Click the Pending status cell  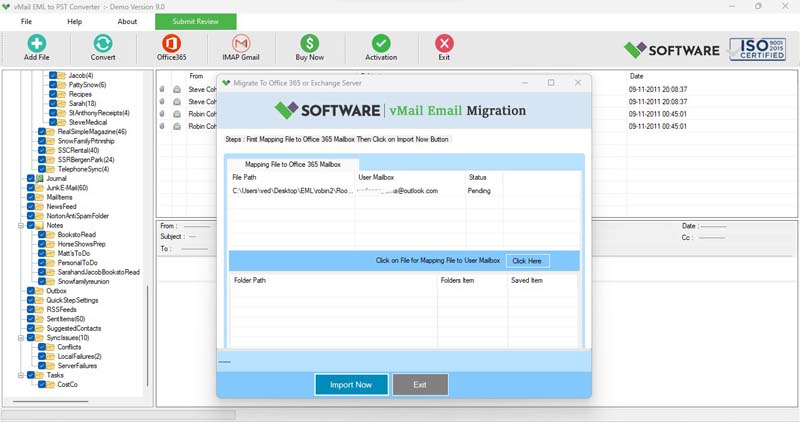pos(479,191)
